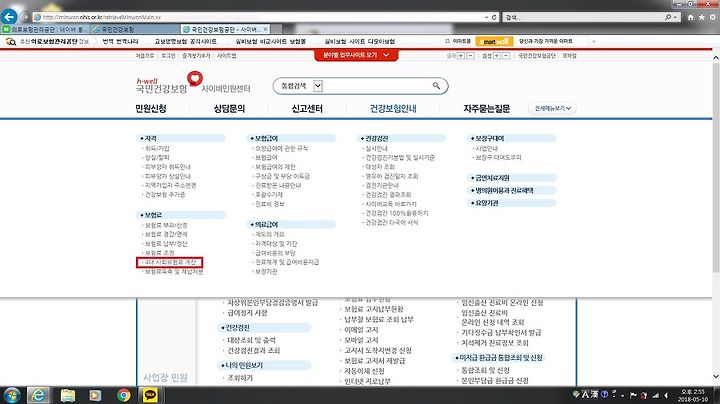Click the 건강검진결과 조회 link
720x404 pixels.
click(x=254, y=350)
